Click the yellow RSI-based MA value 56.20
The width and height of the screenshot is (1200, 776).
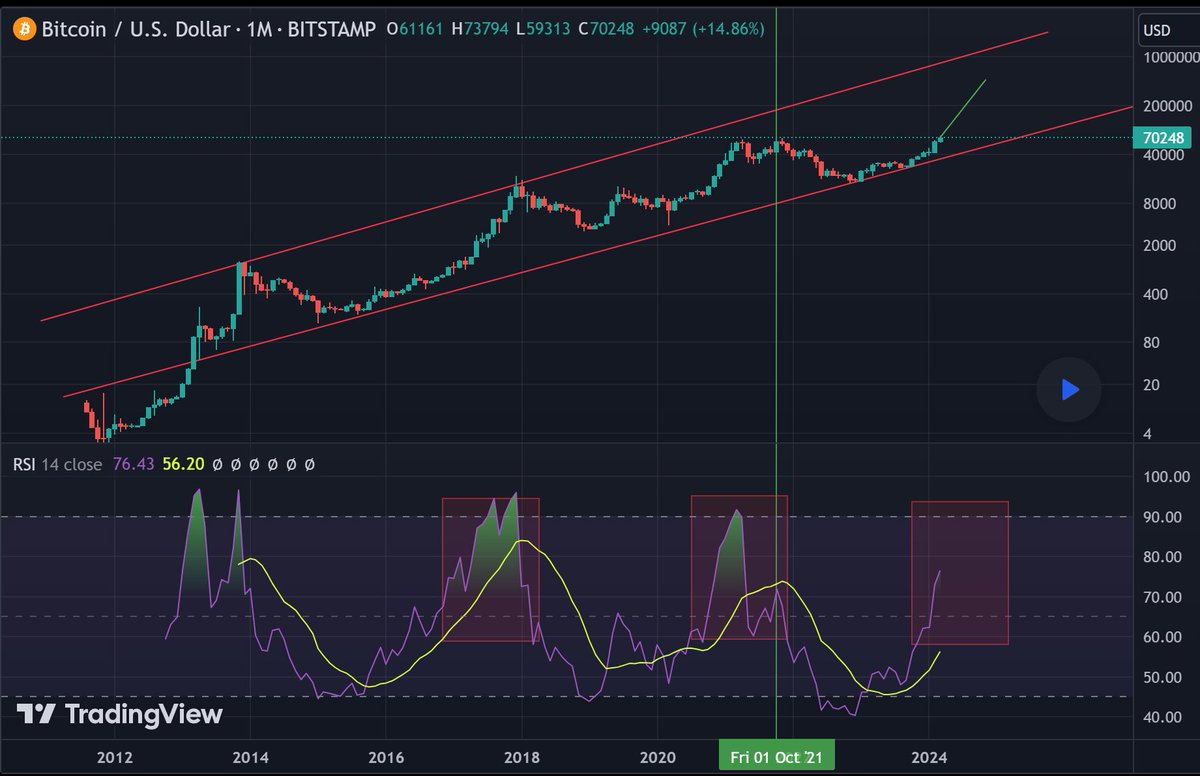click(x=183, y=464)
